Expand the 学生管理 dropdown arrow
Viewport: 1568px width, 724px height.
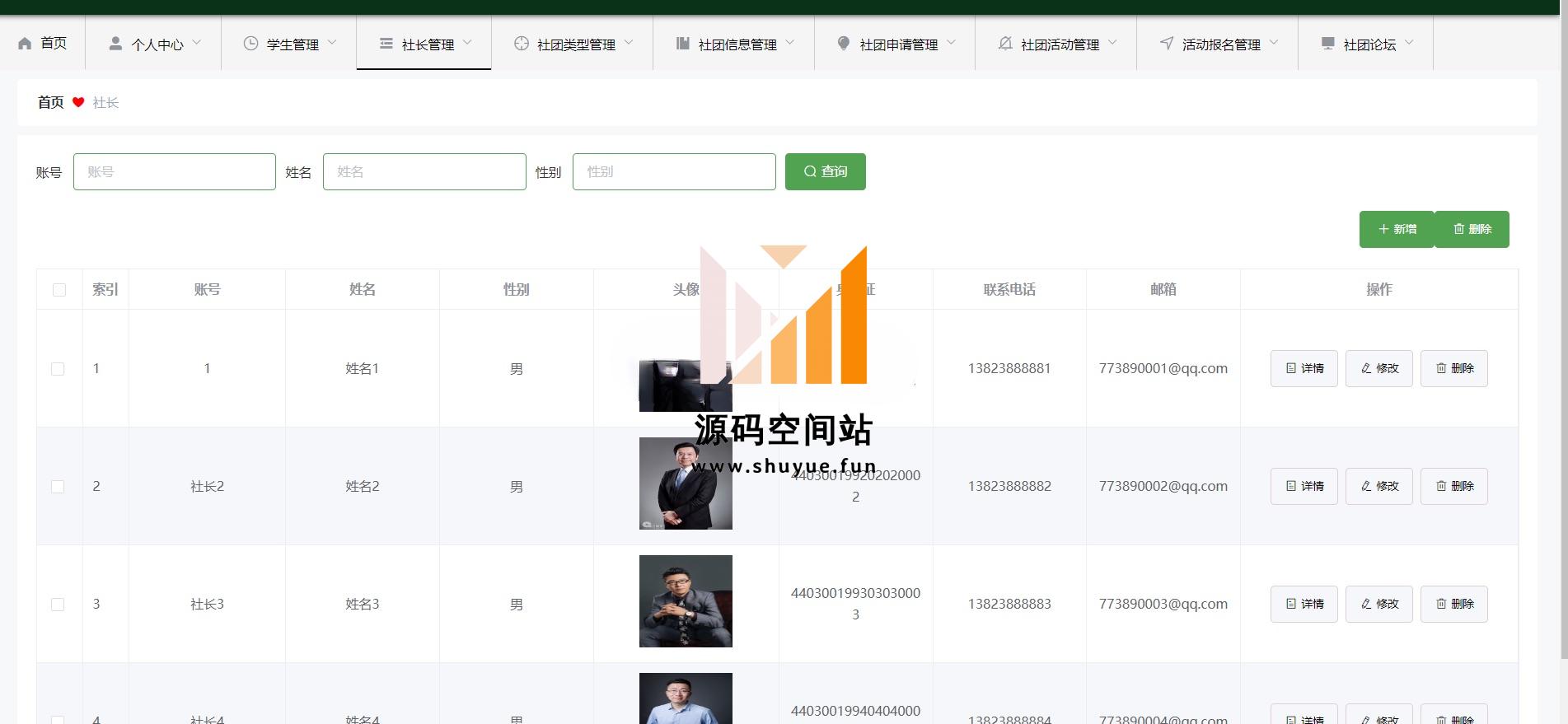(332, 42)
